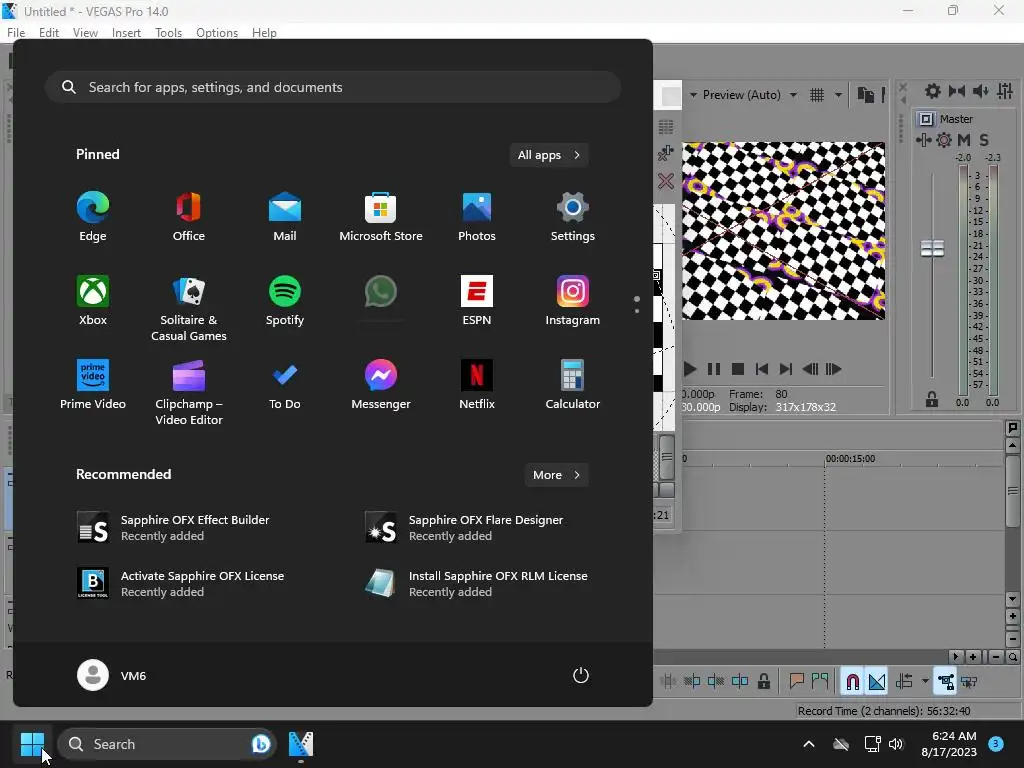This screenshot has height=768, width=1024.
Task: Launch Messenger from pinned apps
Action: click(381, 385)
